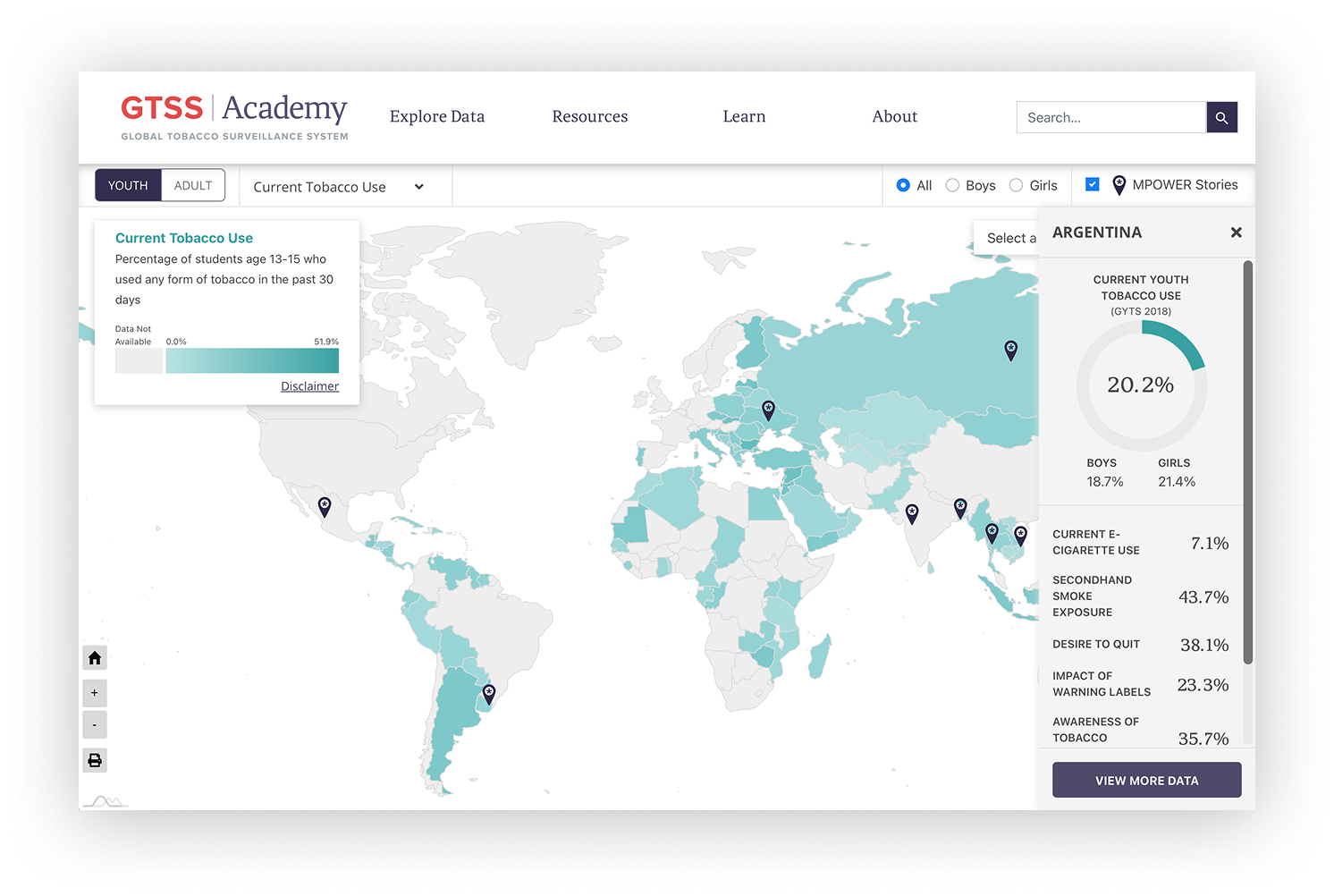Close the Argentina panel
This screenshot has height=896, width=1334.
tap(1236, 232)
